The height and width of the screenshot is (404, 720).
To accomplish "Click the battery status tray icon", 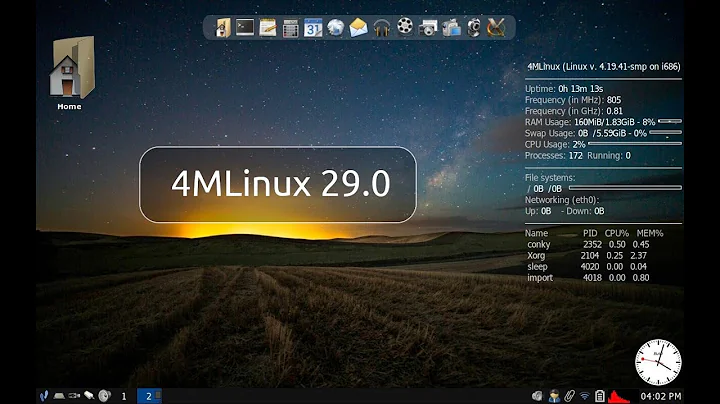I will click(600, 396).
